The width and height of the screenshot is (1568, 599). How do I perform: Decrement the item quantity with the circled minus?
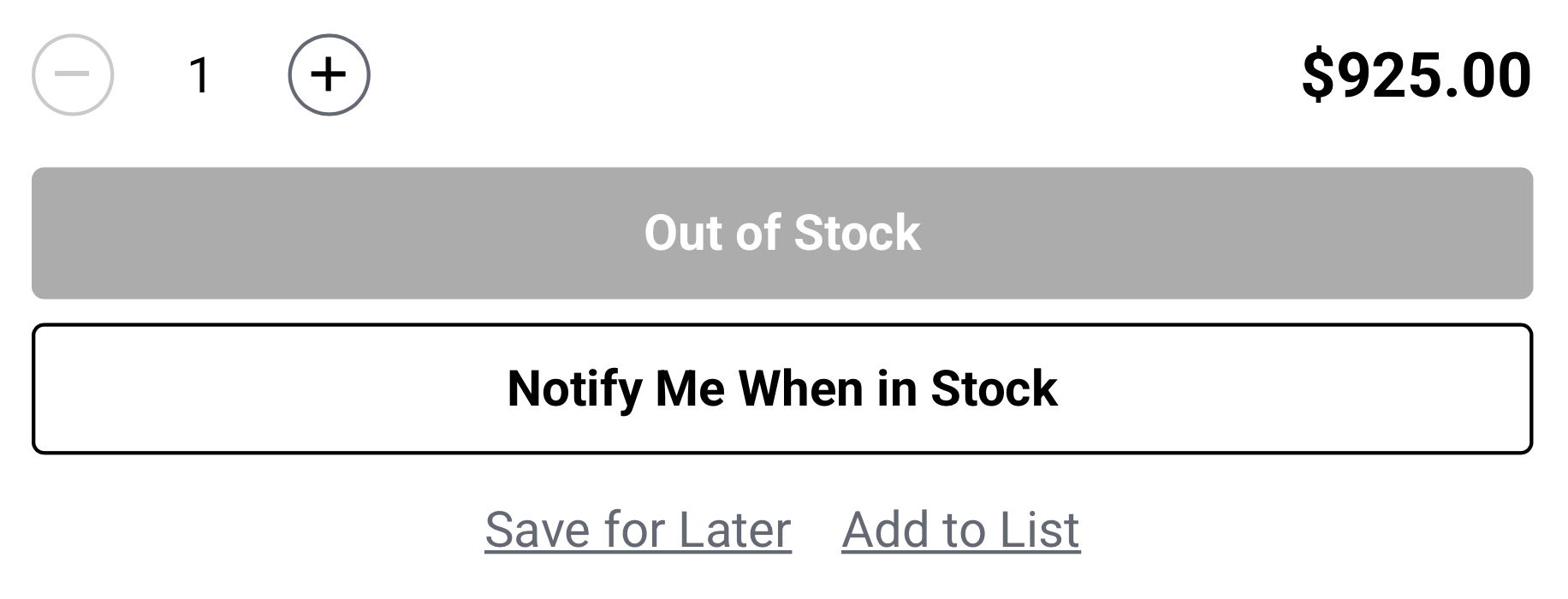point(73,75)
